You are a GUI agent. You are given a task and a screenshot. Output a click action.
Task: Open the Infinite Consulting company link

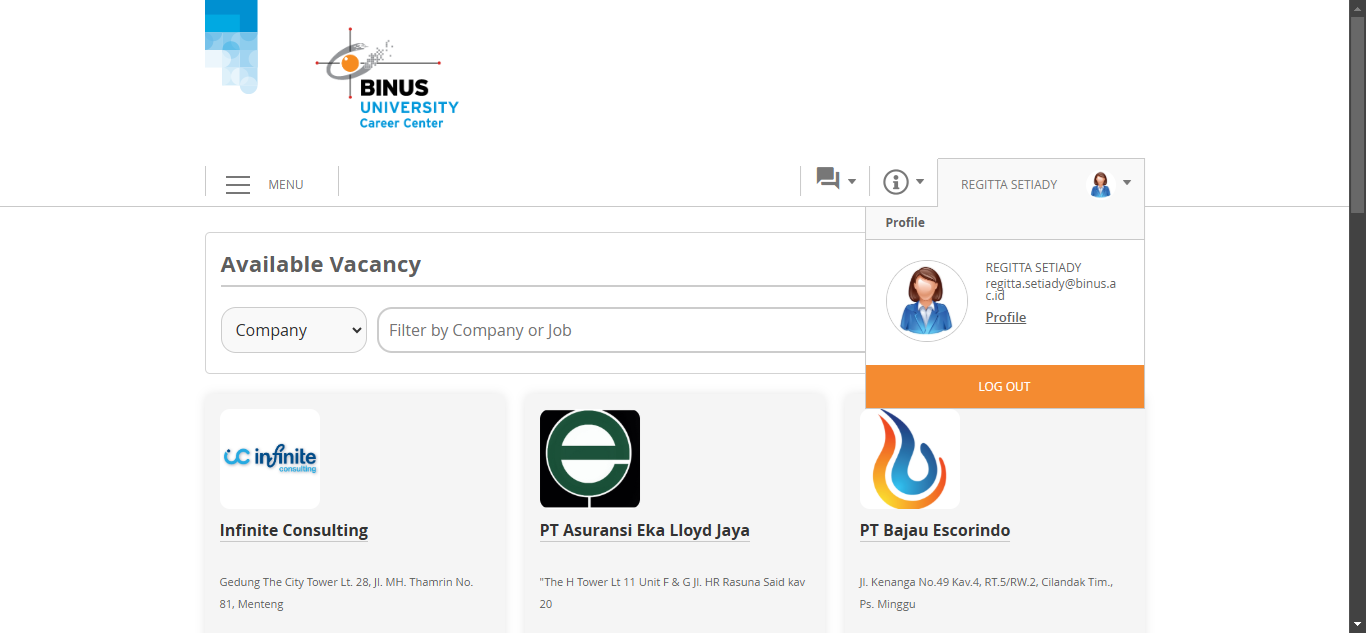(294, 530)
